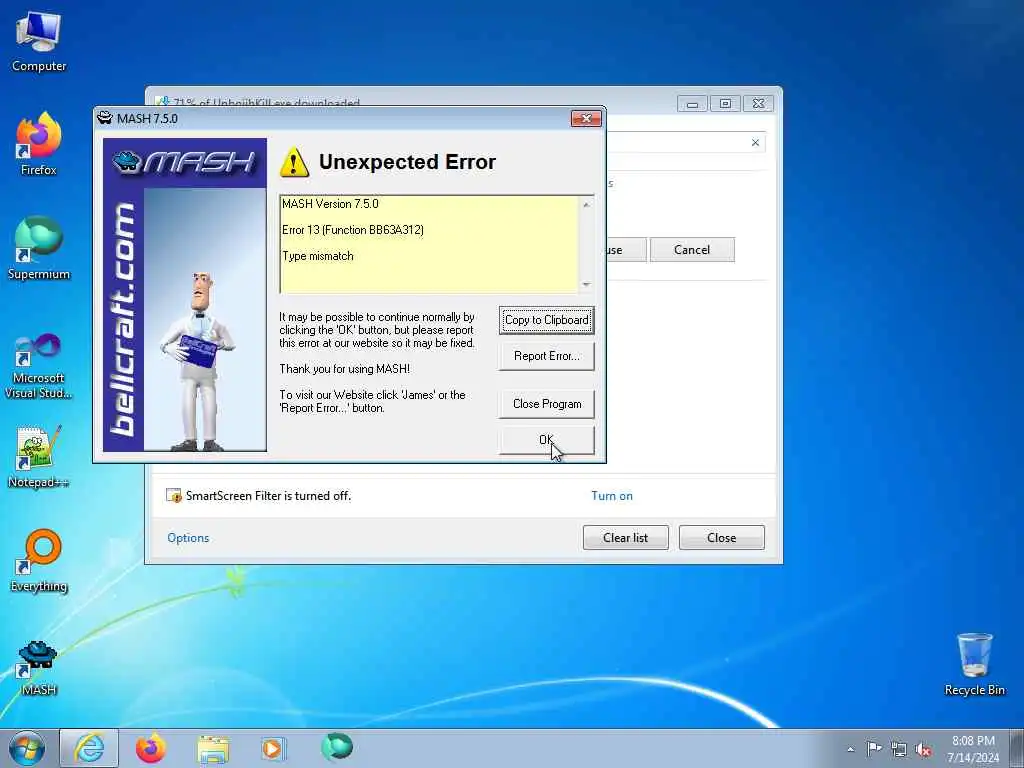The width and height of the screenshot is (1024, 768).
Task: Click the muted volume tray icon
Action: click(x=923, y=749)
